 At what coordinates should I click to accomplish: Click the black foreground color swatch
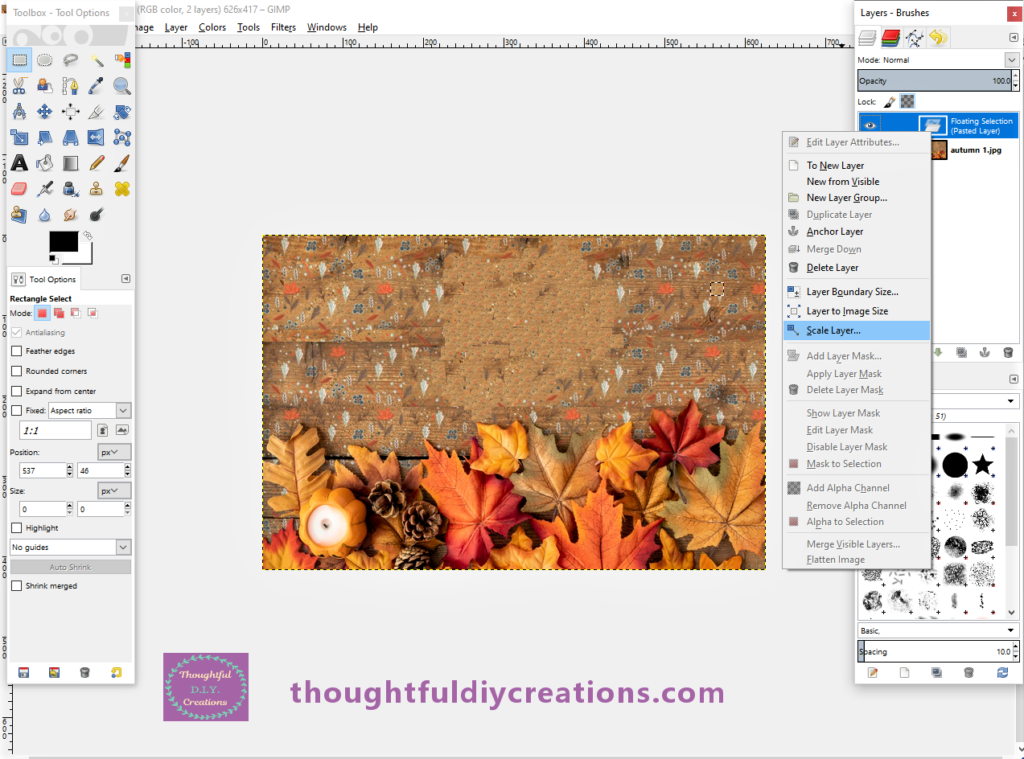click(x=63, y=242)
